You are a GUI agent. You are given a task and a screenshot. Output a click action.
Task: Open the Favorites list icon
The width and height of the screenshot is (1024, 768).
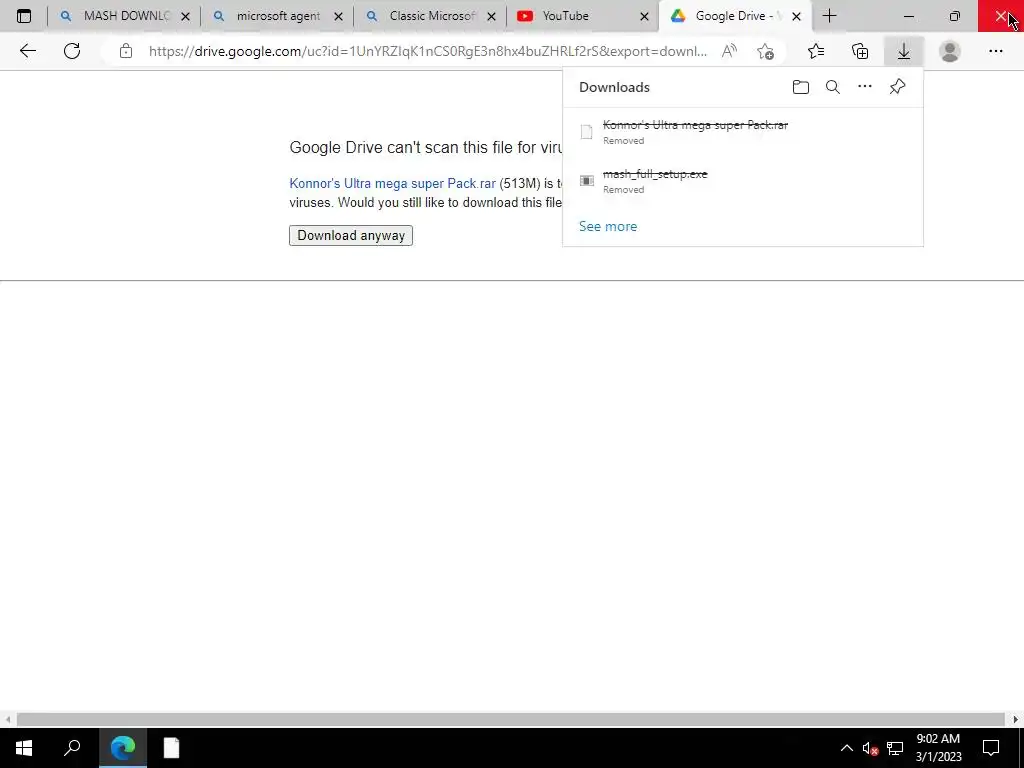816,51
